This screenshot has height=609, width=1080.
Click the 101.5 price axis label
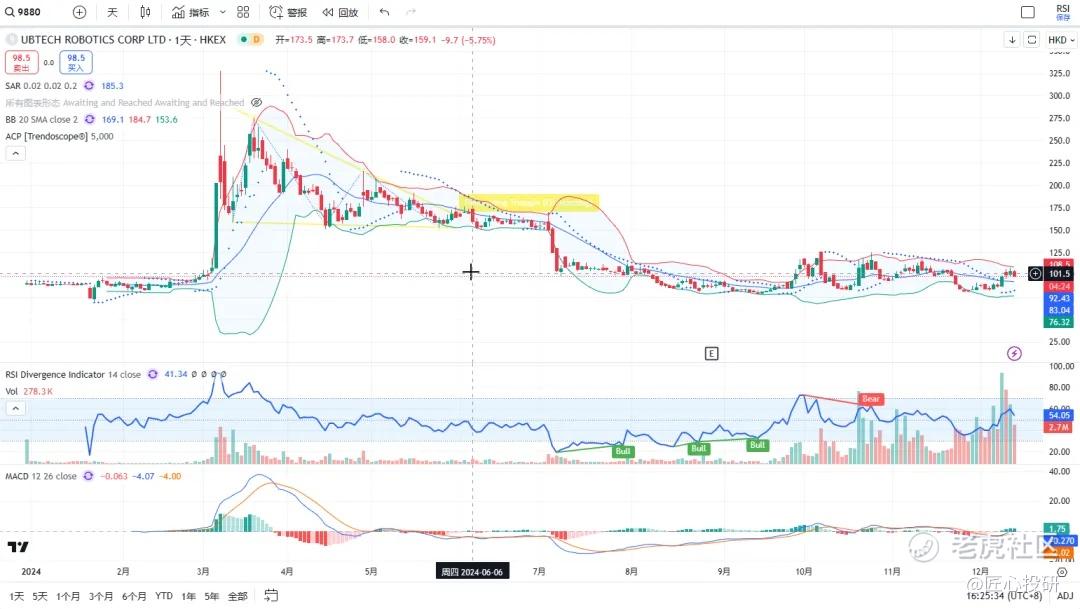pyautogui.click(x=1059, y=273)
